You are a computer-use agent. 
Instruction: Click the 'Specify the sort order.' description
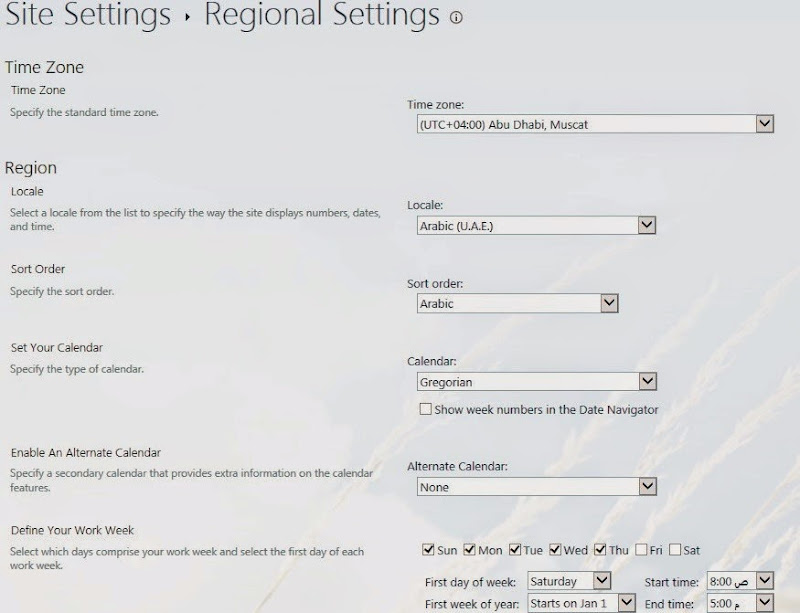coord(62,291)
